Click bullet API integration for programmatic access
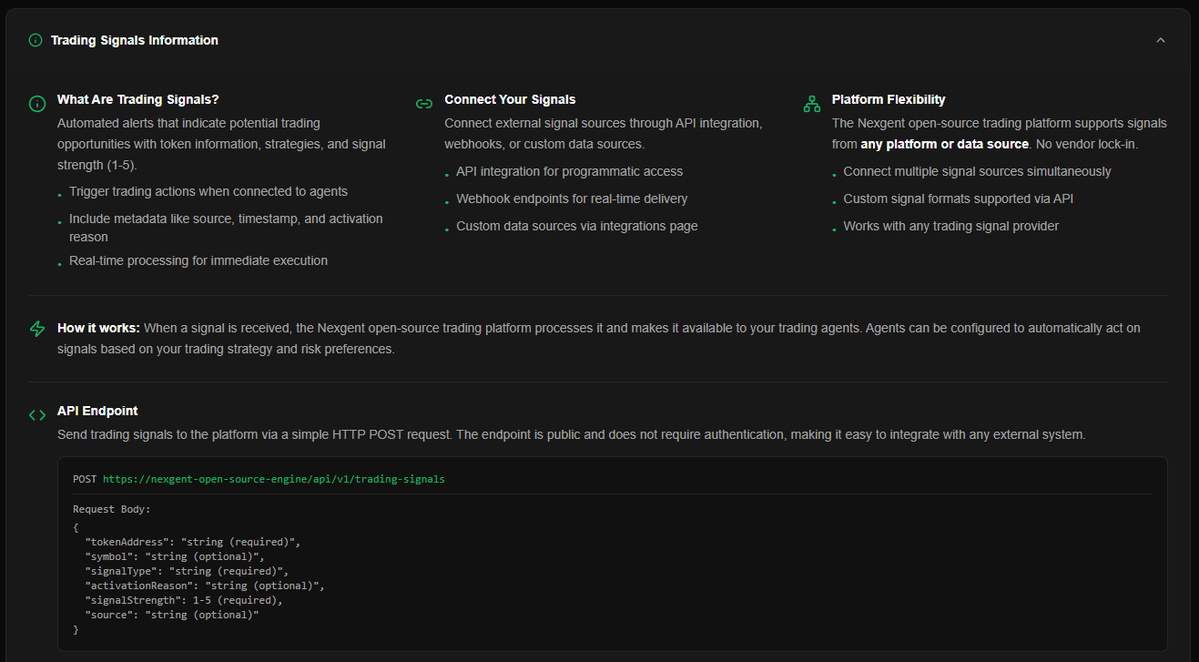The height and width of the screenshot is (662, 1199). coord(570,172)
